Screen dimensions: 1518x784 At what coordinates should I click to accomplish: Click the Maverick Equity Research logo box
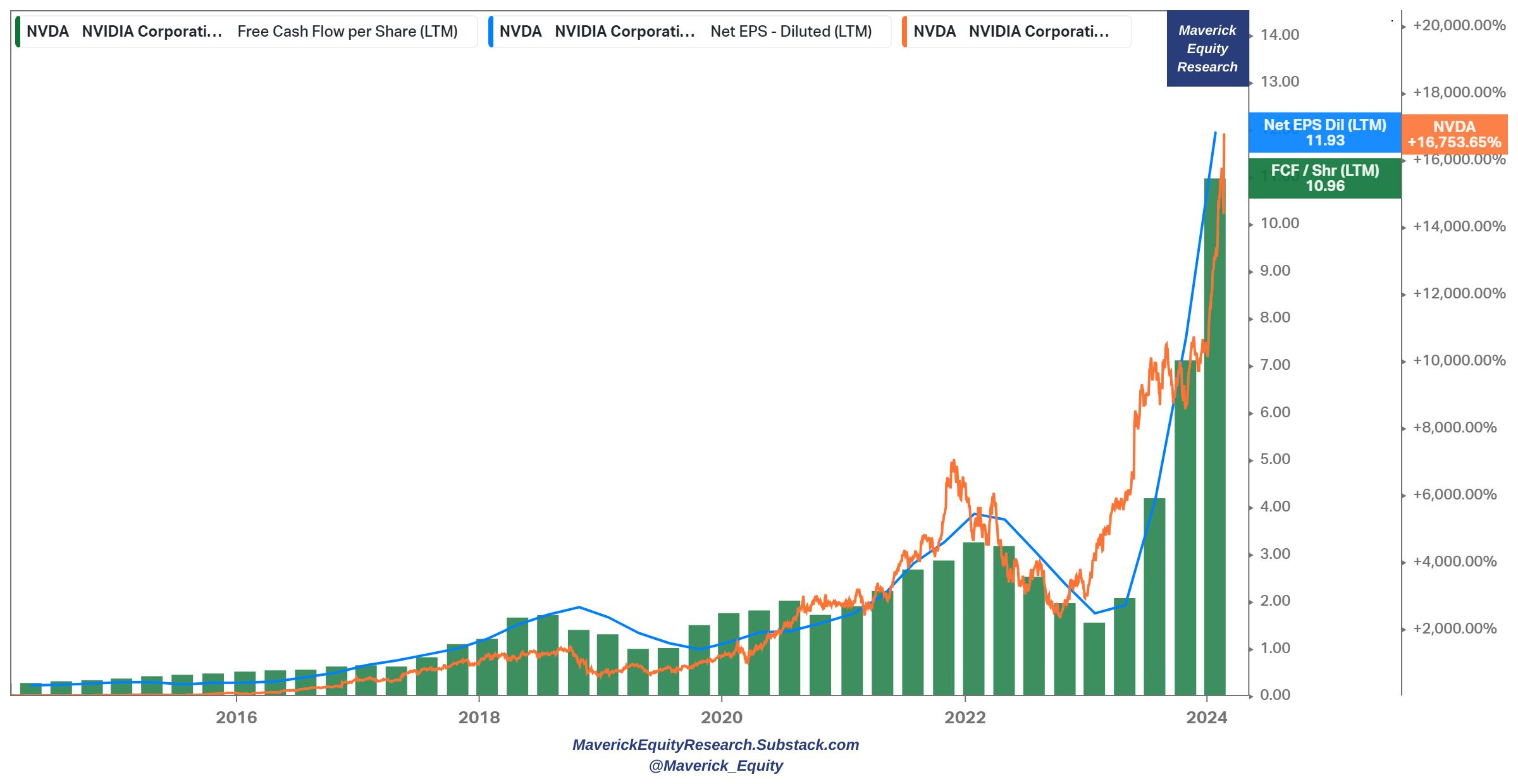click(1207, 49)
